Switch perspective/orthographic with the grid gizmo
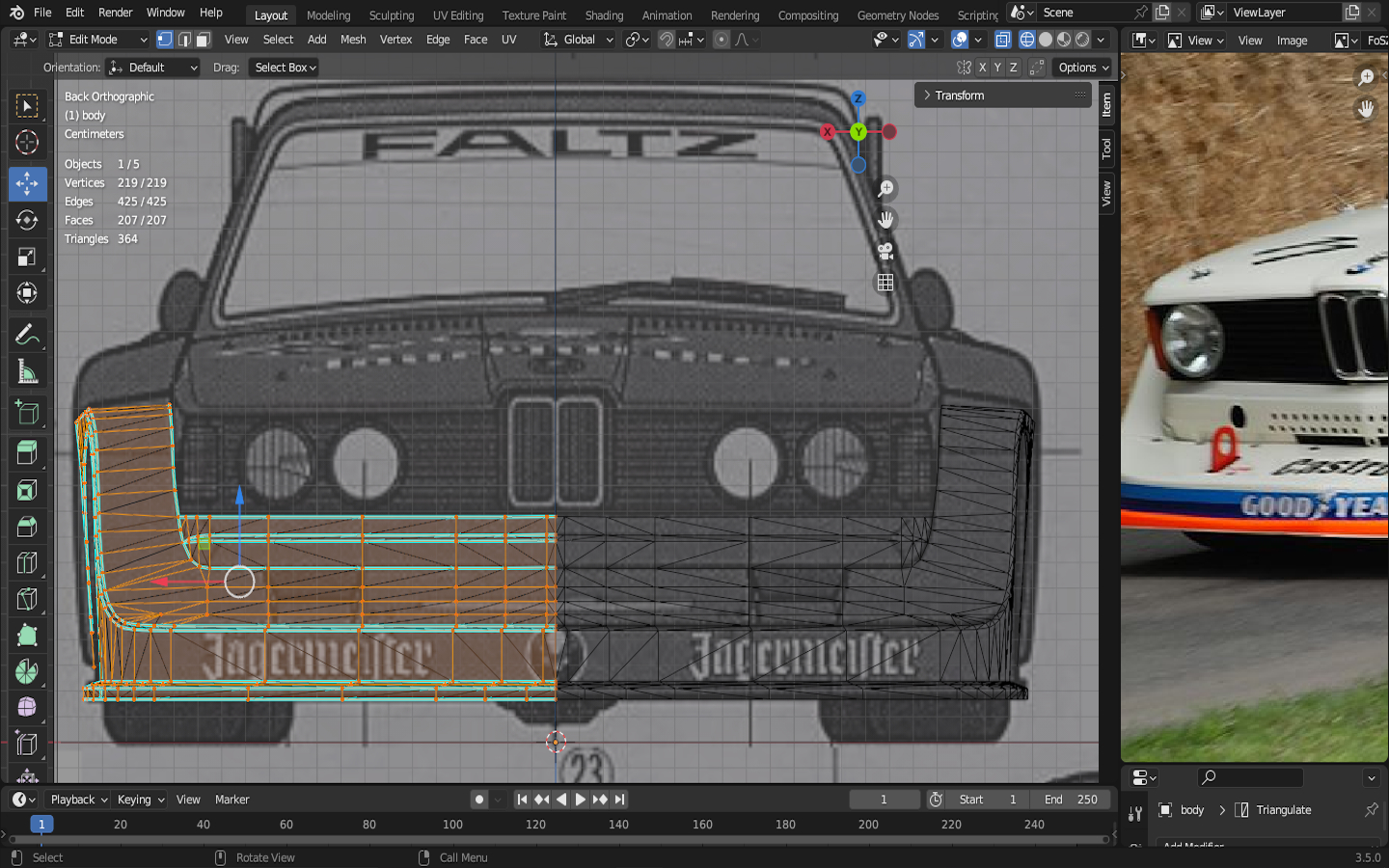The image size is (1389, 868). tap(885, 283)
